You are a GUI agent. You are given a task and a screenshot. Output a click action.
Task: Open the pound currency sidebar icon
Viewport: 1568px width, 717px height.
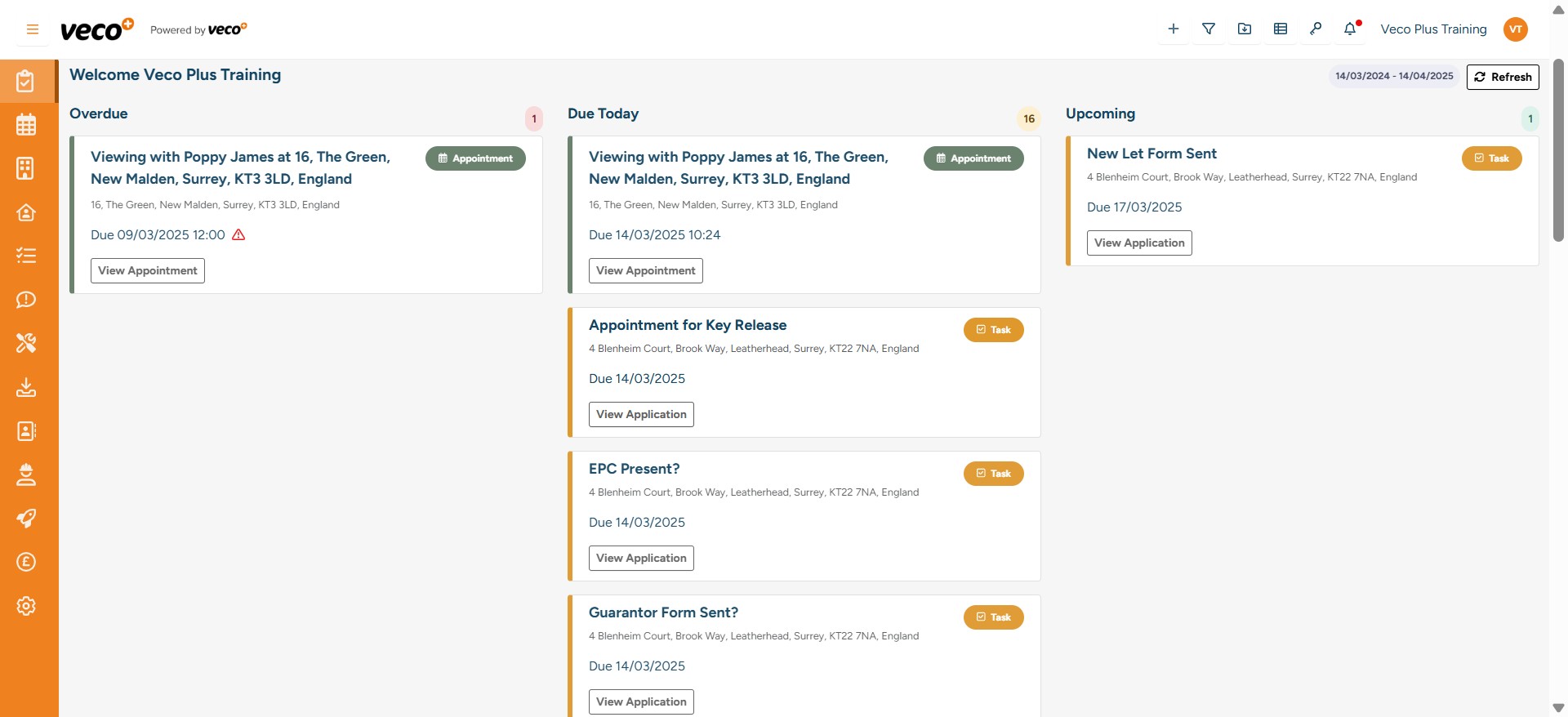(26, 562)
